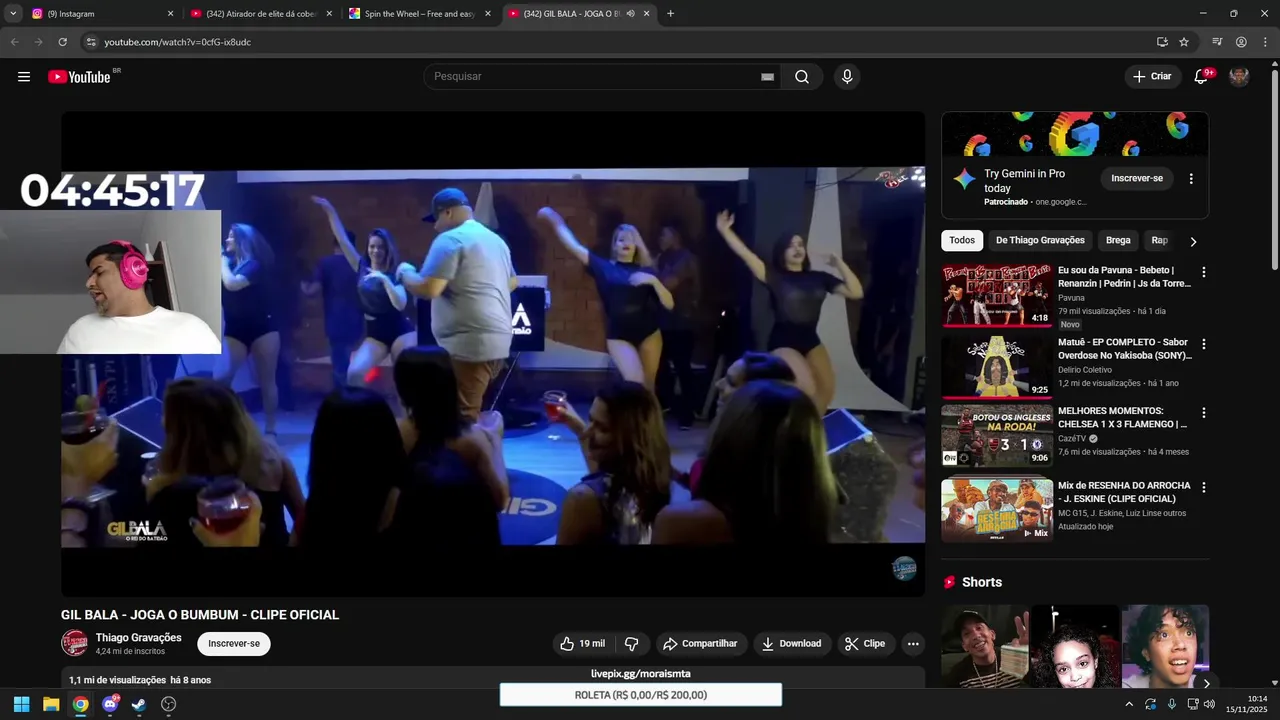Show next filter chips with arrow
1280x720 pixels.
pyautogui.click(x=1193, y=241)
